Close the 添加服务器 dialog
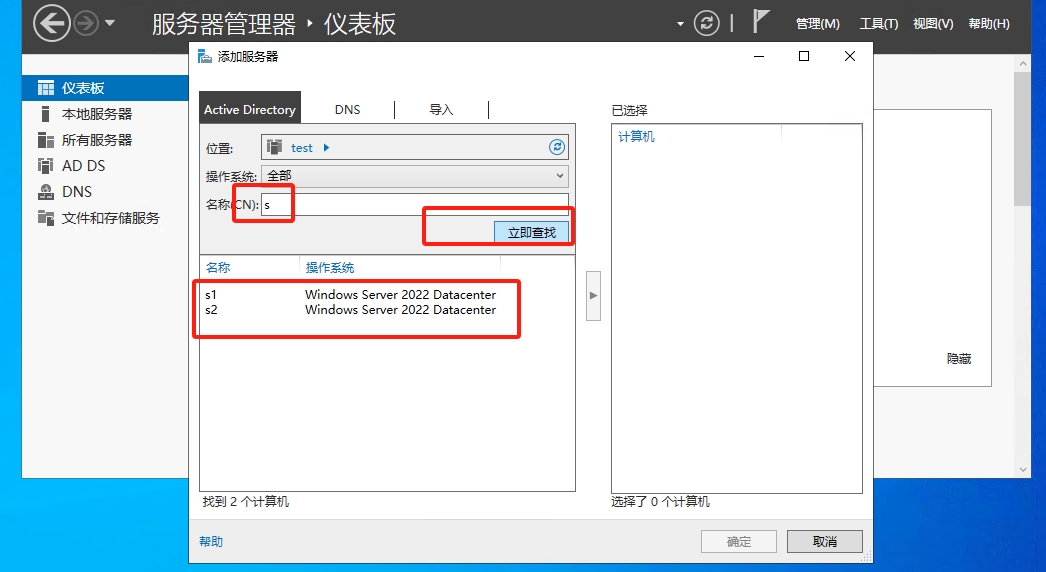The image size is (1046, 572). 850,56
